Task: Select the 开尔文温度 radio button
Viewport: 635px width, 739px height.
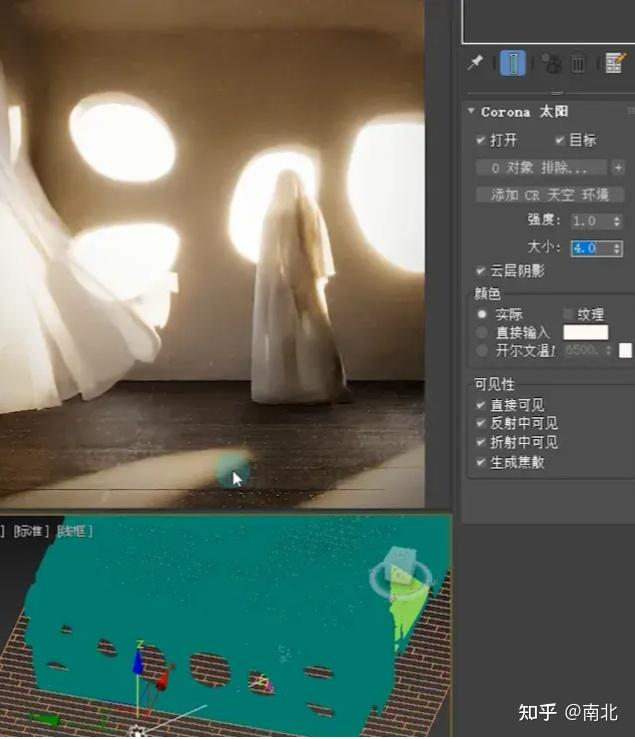Action: point(481,351)
